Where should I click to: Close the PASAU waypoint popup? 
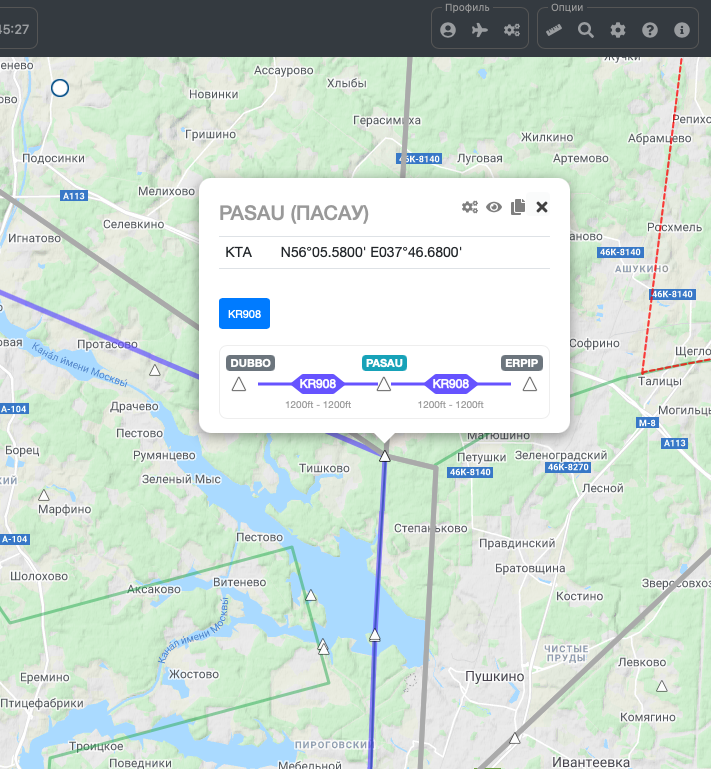542,207
